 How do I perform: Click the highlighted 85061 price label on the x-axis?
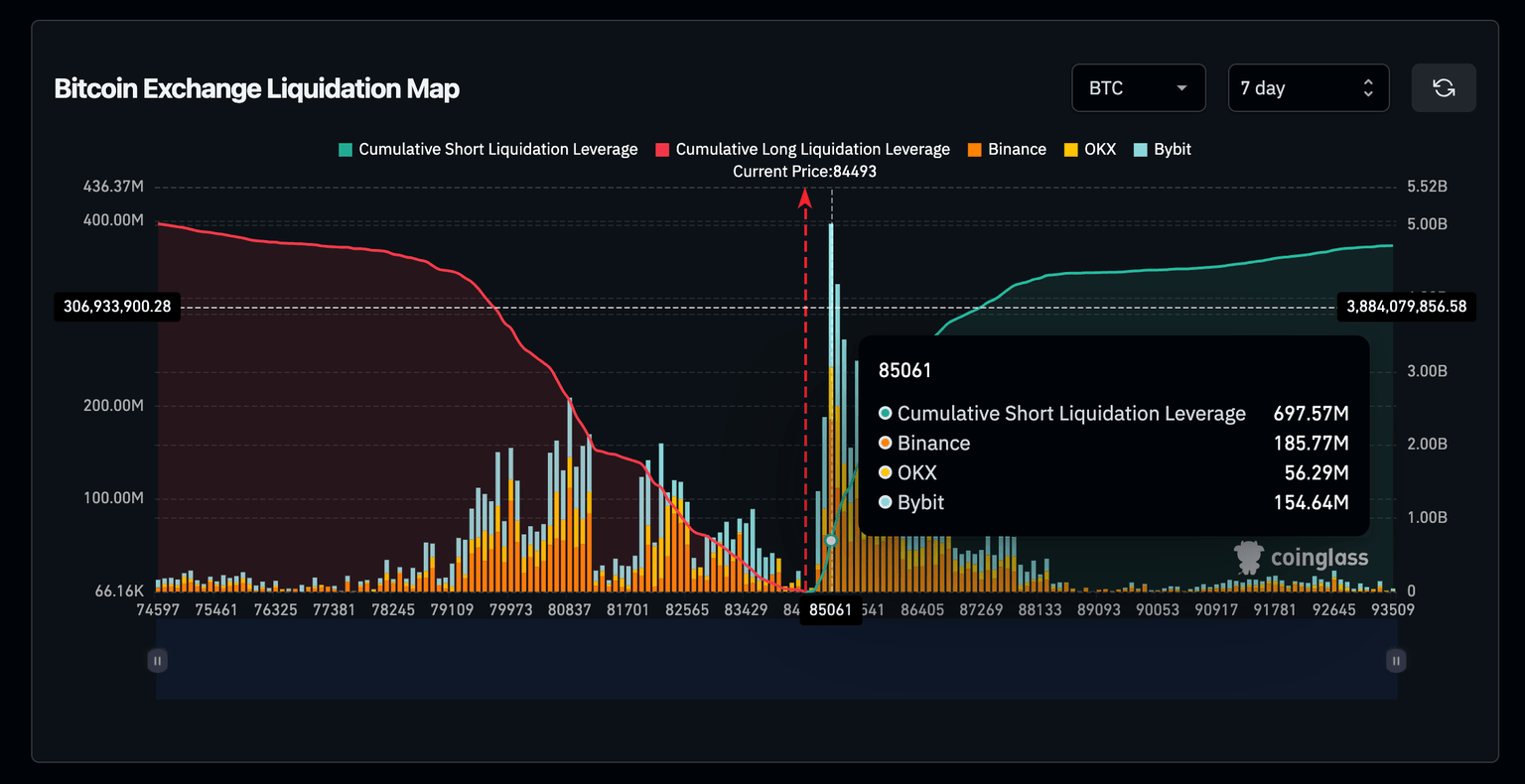830,609
